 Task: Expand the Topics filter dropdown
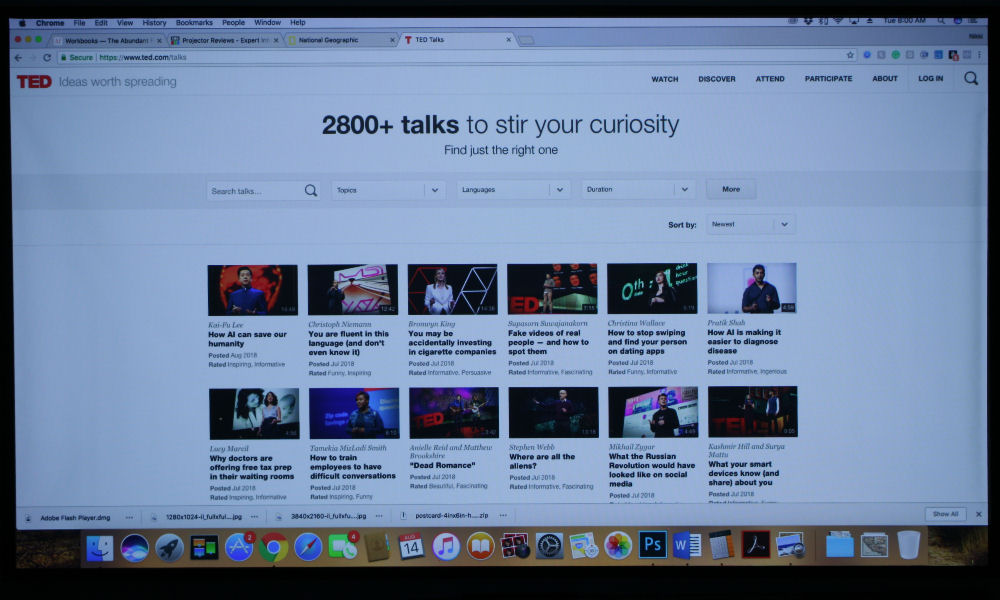point(388,190)
